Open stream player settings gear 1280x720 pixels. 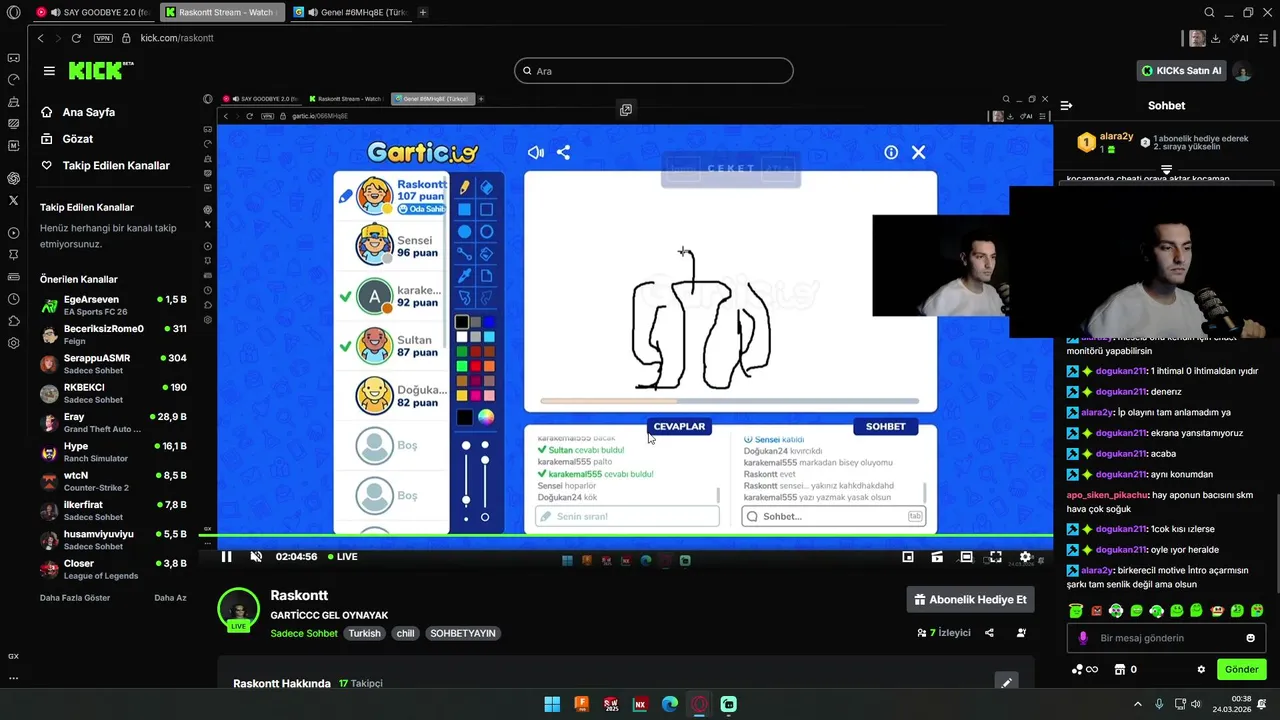coord(1025,557)
